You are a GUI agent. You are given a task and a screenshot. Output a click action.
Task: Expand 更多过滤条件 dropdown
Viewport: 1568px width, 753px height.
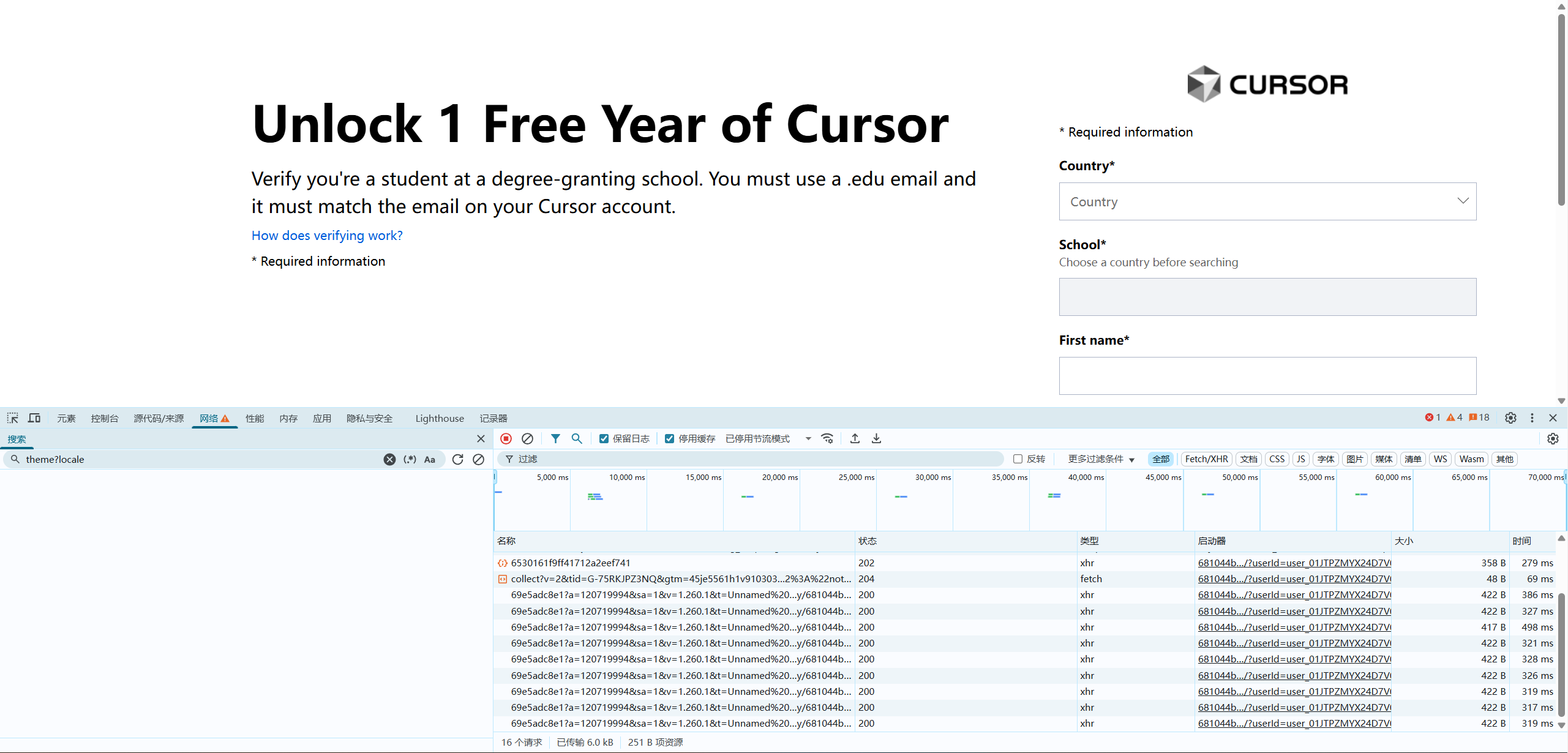click(1101, 459)
